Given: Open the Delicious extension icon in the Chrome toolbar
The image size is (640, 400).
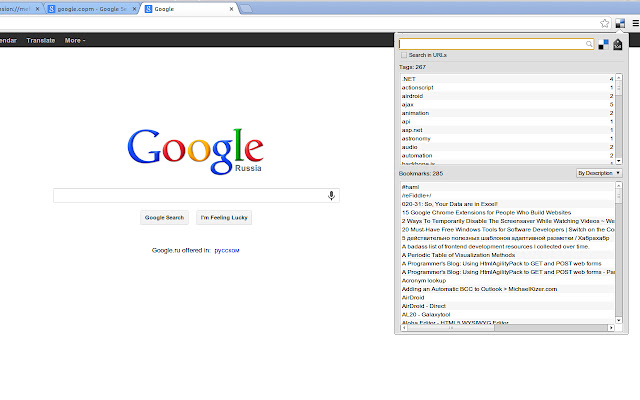Looking at the screenshot, I should tap(620, 23).
